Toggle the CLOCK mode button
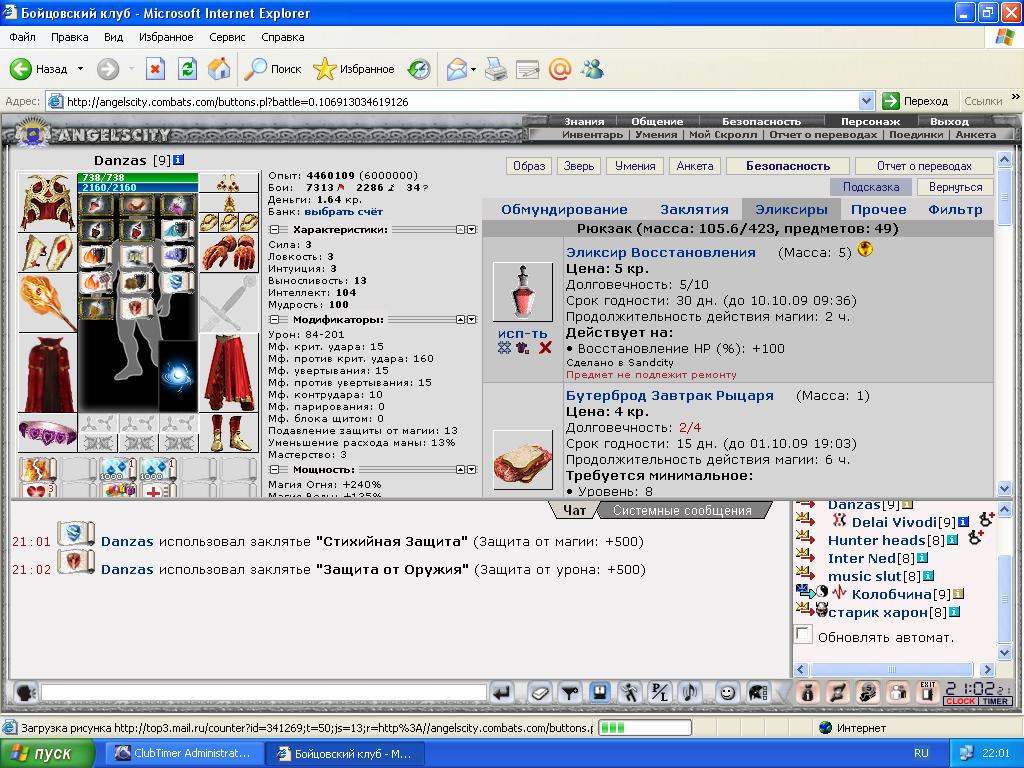Image resolution: width=1024 pixels, height=768 pixels. pyautogui.click(x=960, y=701)
